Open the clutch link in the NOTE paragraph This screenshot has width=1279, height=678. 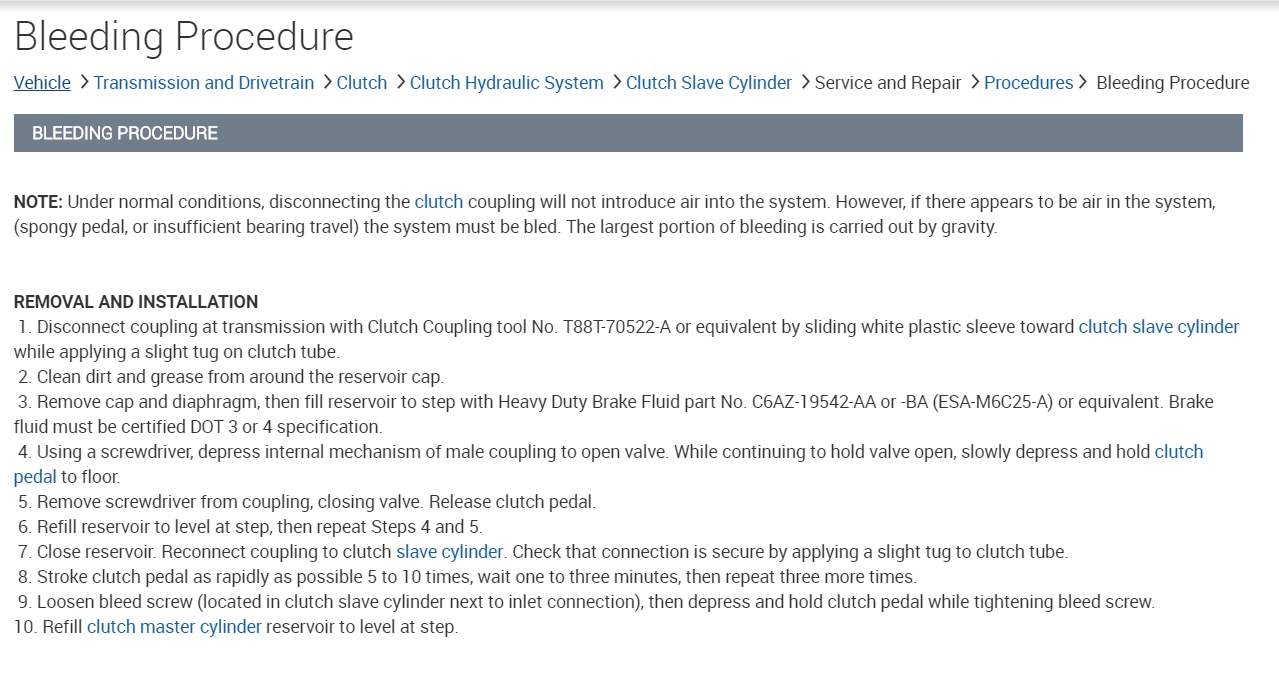(439, 202)
